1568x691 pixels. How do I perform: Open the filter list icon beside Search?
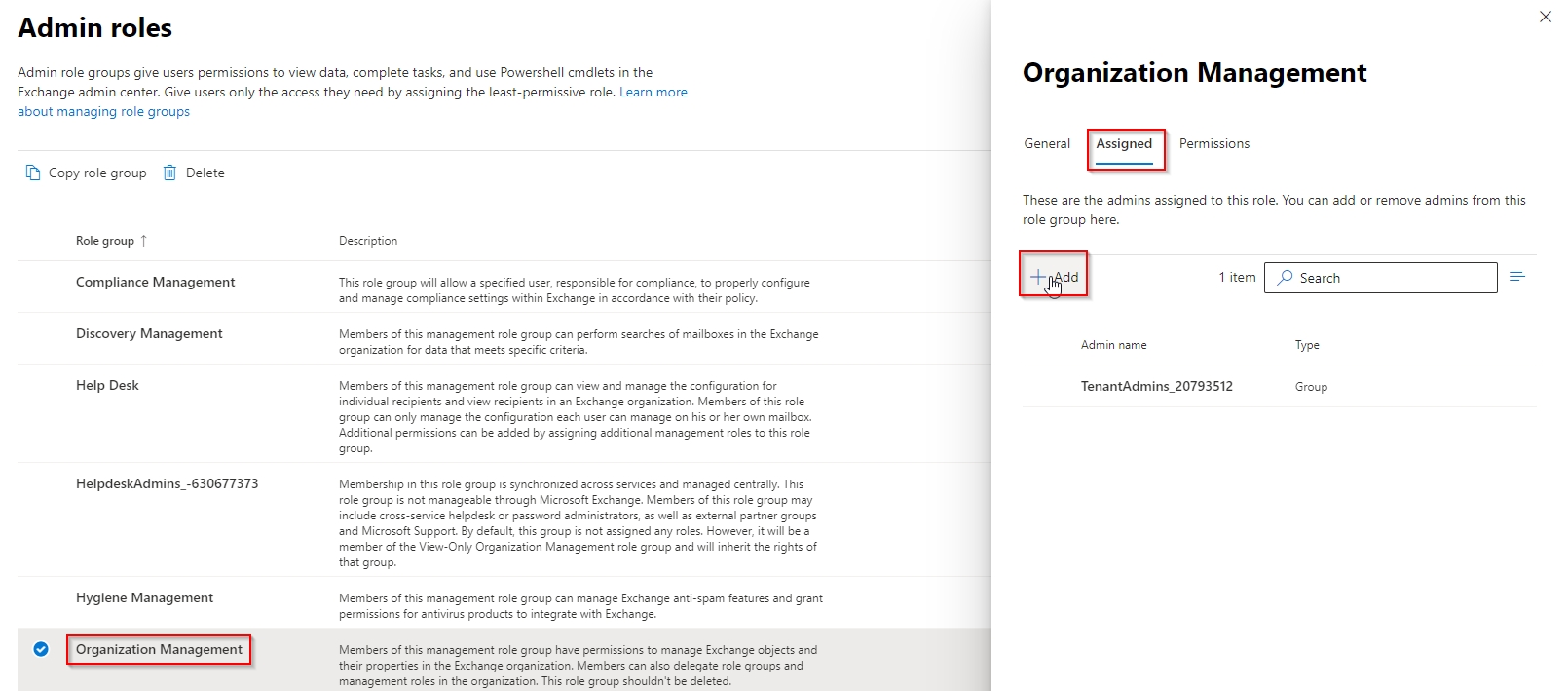click(x=1516, y=277)
